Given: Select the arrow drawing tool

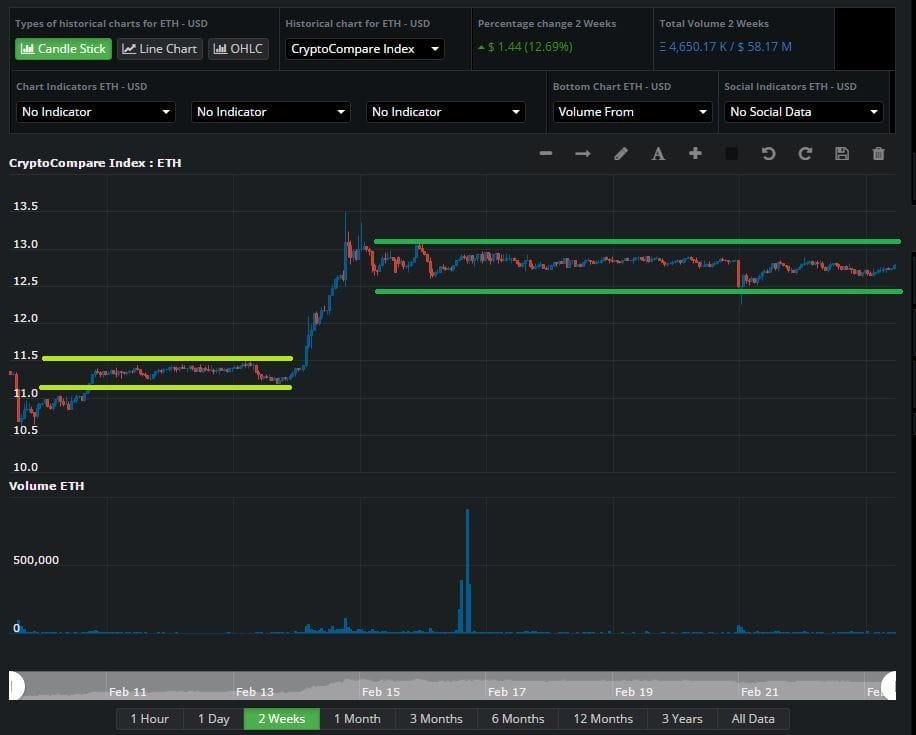Looking at the screenshot, I should (583, 154).
